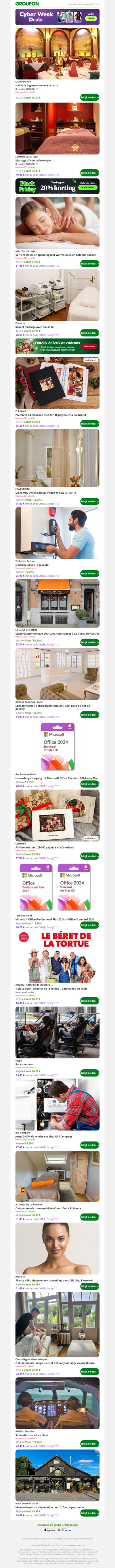
Task: Click the Ontdek de leukste cadeaus banner
Action: 57,346
